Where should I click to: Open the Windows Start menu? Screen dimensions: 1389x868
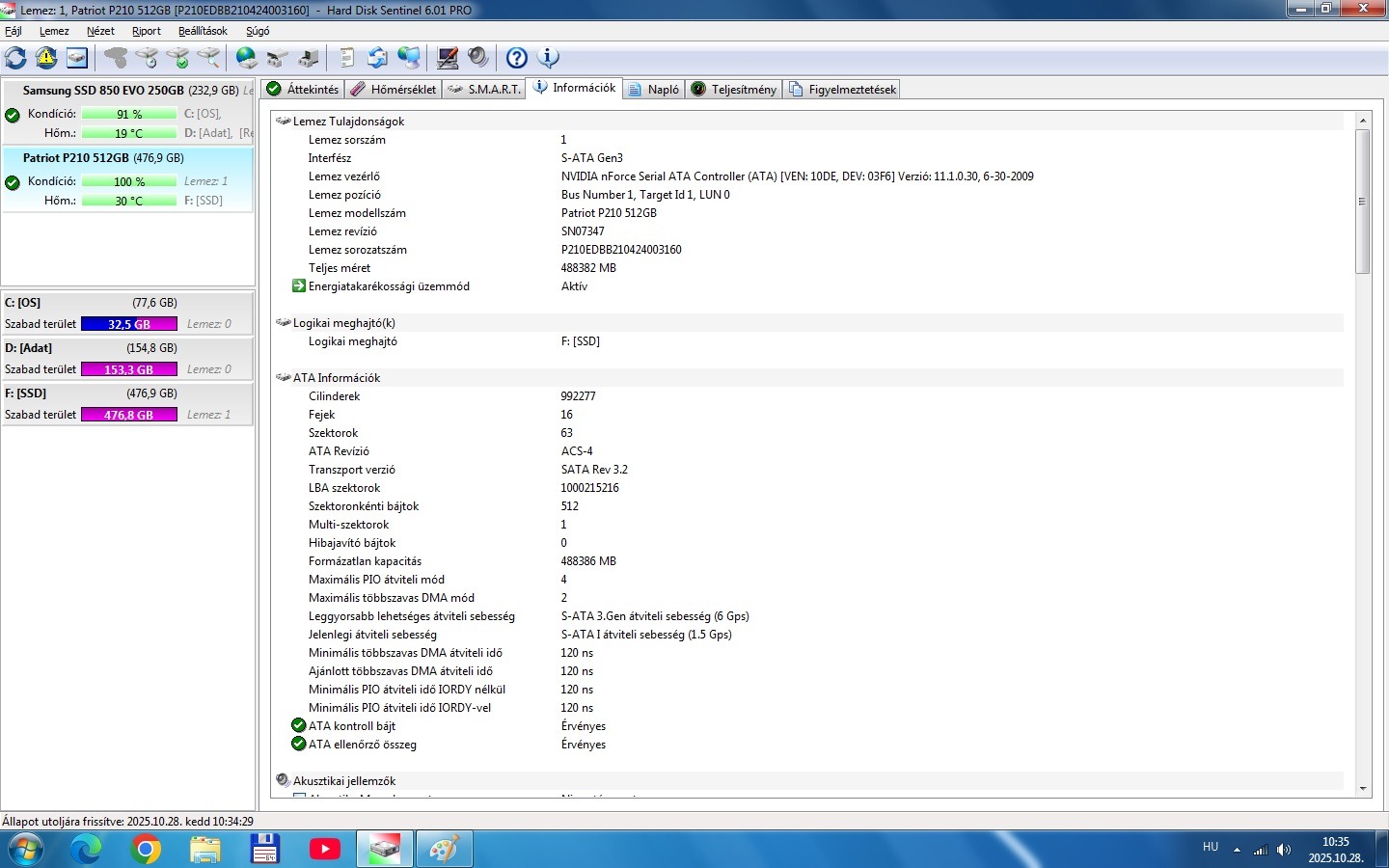[x=26, y=850]
